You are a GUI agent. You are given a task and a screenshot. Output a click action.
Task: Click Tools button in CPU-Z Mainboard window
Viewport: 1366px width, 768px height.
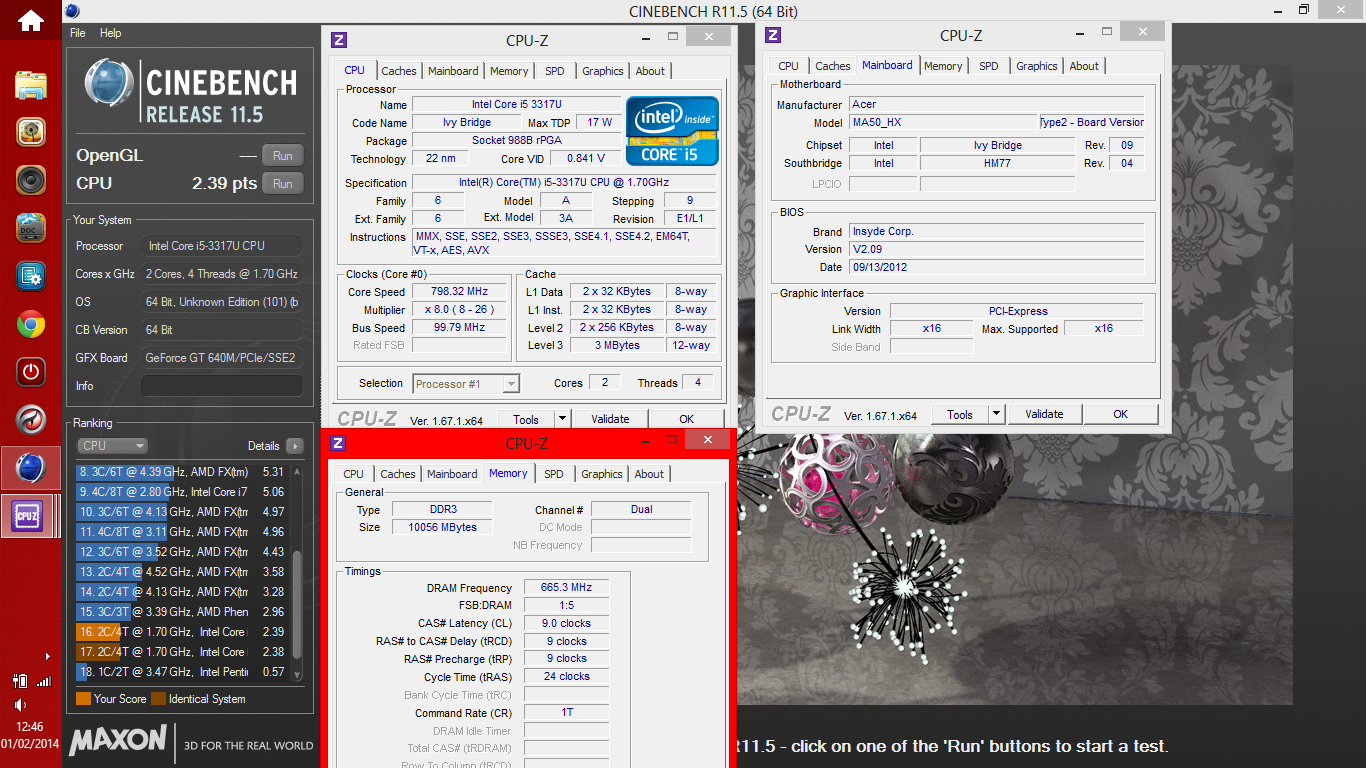(960, 414)
